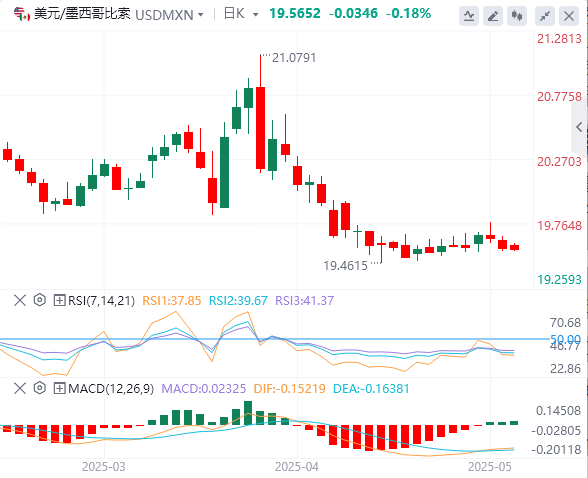Screen dimensions: 588x478
Task: Expand the MACD(12,26,9) plus box
Action: pos(59,388)
